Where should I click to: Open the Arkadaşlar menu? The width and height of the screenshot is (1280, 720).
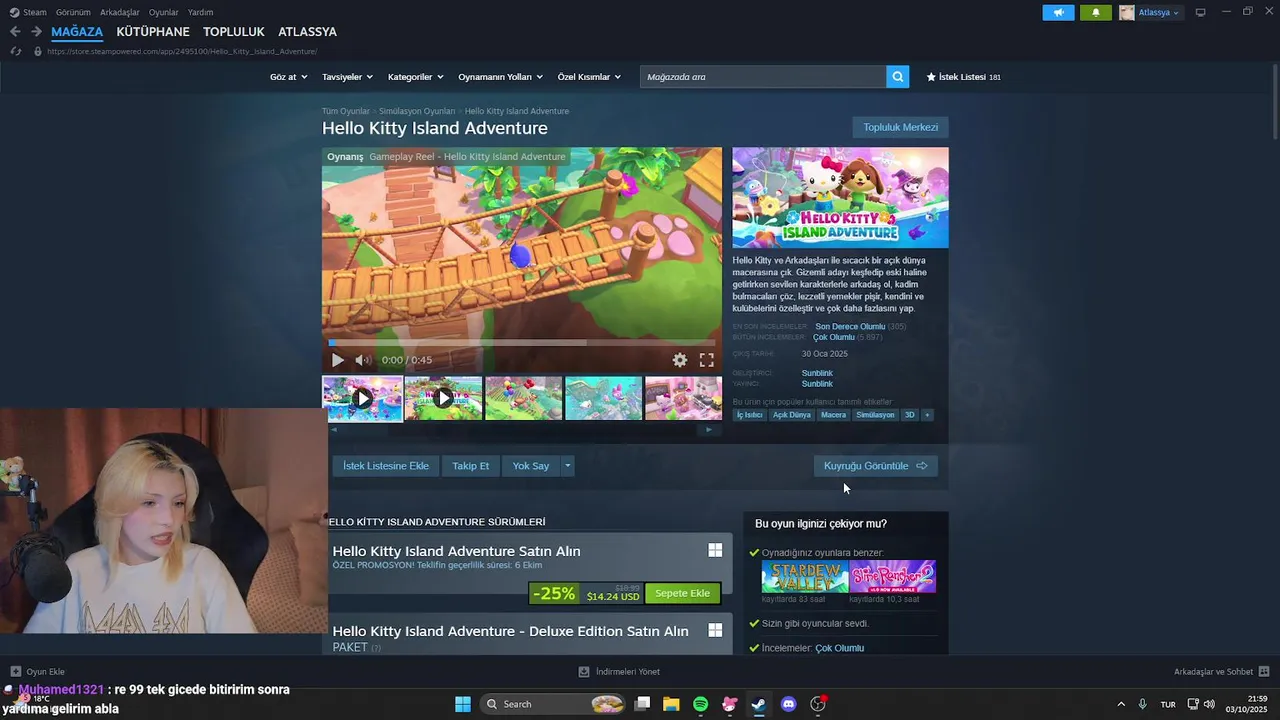120,12
